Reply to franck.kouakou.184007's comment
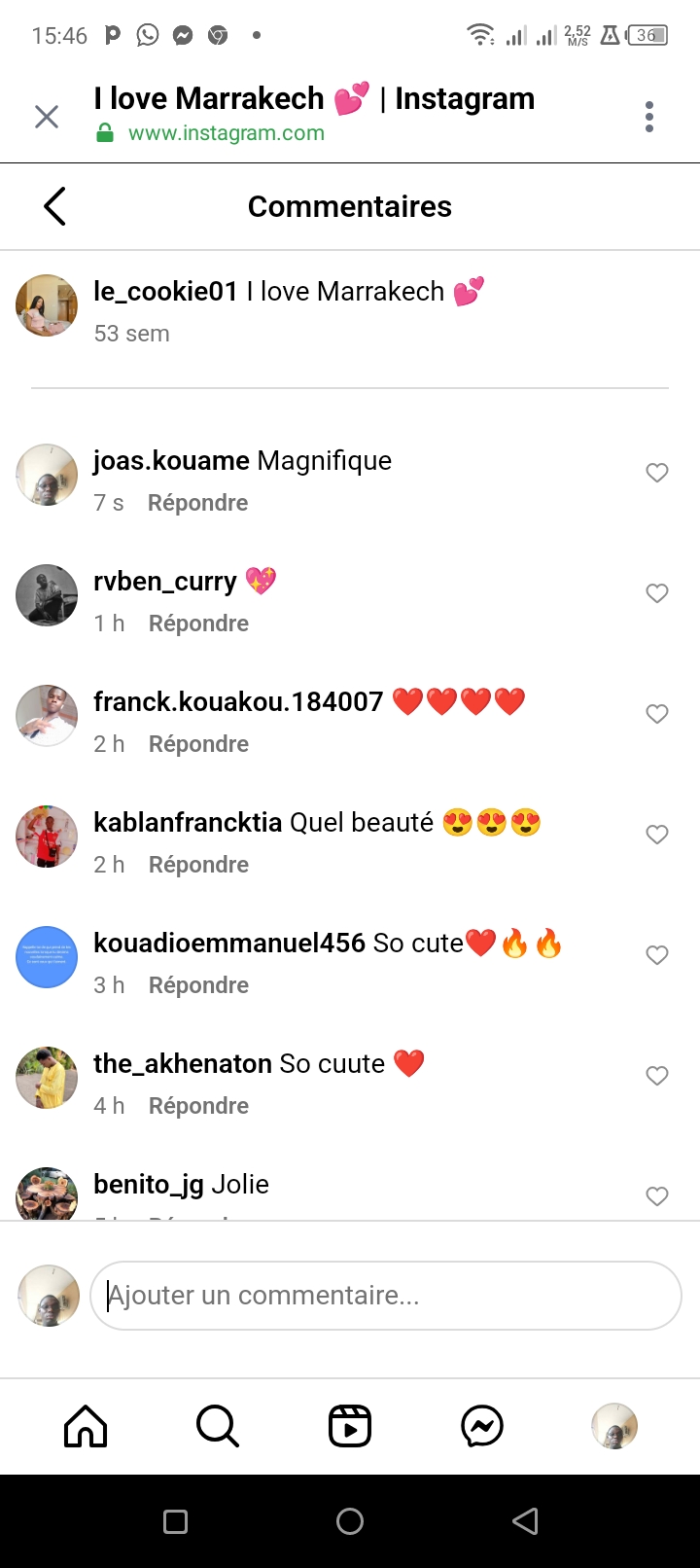Viewport: 700px width, 1568px height. (x=198, y=744)
